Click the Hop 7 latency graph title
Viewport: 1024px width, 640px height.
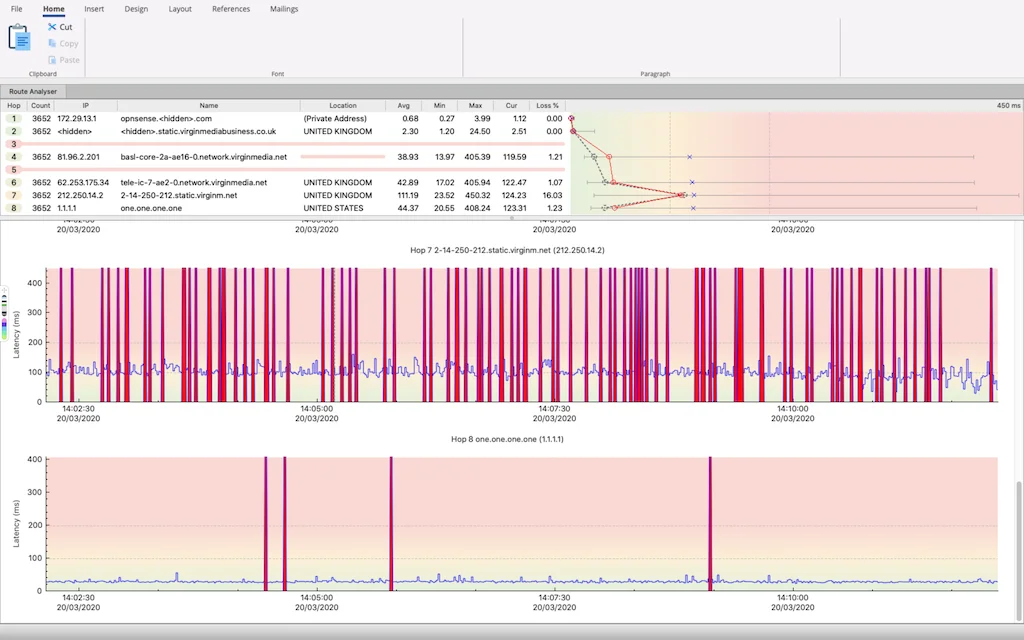tap(507, 250)
